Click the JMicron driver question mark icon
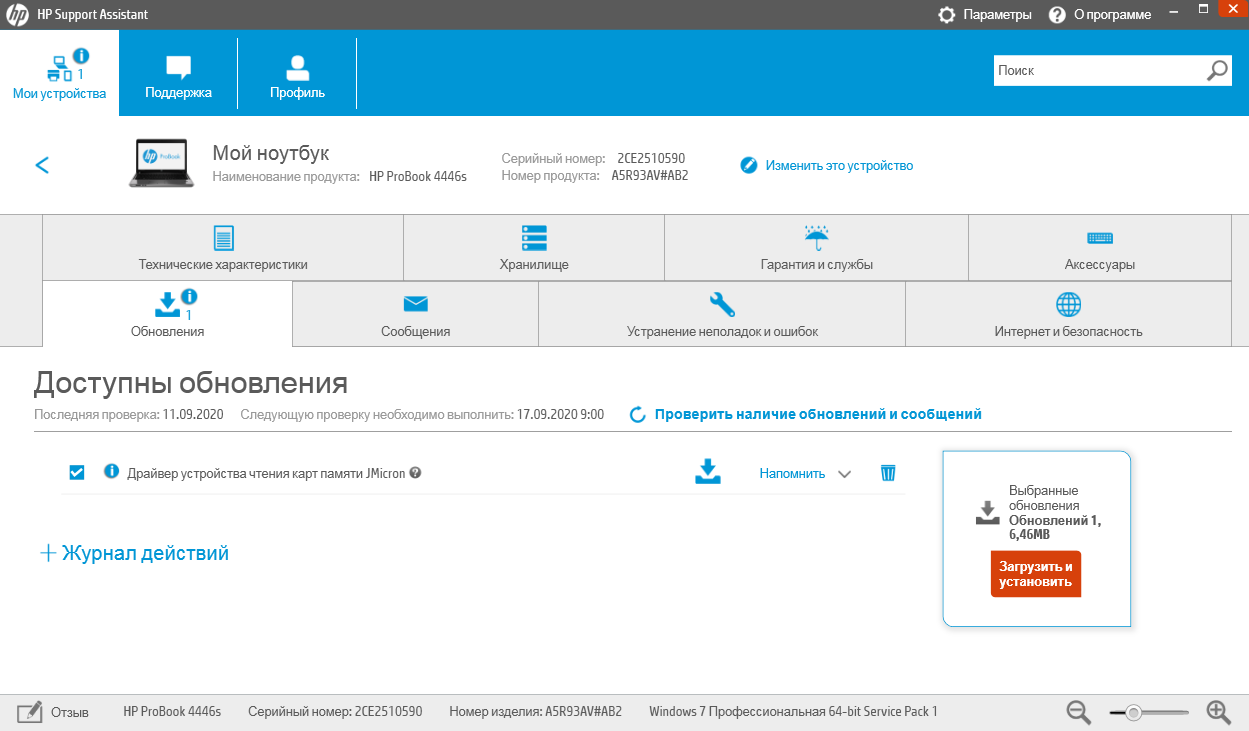 pyautogui.click(x=415, y=473)
